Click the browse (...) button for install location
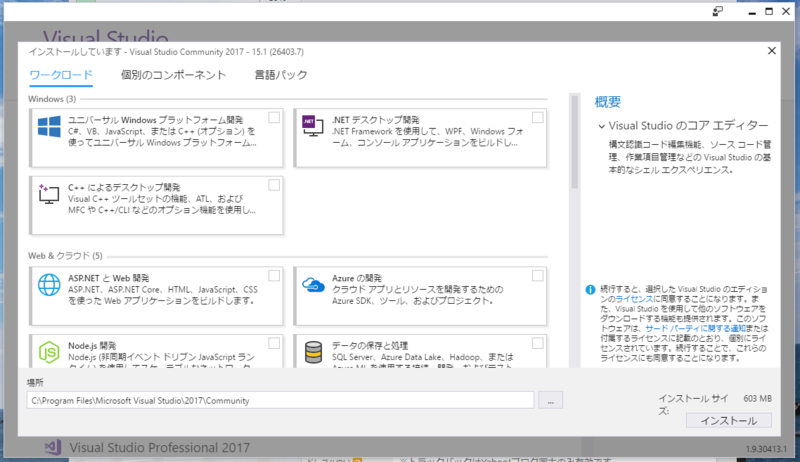This screenshot has height=462, width=800. click(551, 400)
